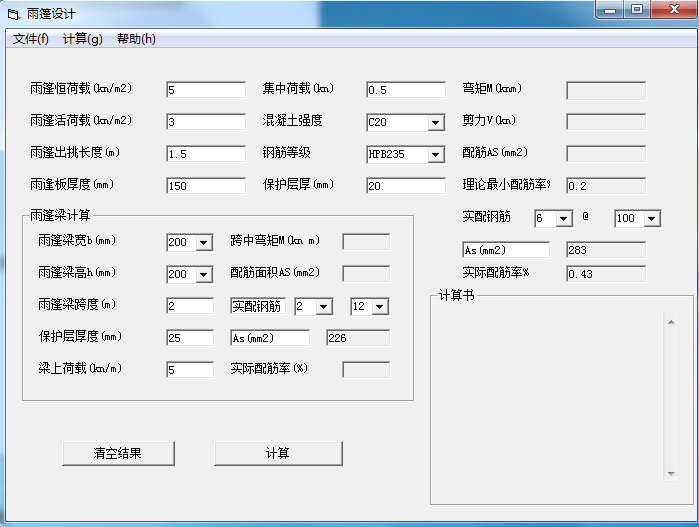Click the 雨篷出挑长度 input field

pyautogui.click(x=206, y=154)
